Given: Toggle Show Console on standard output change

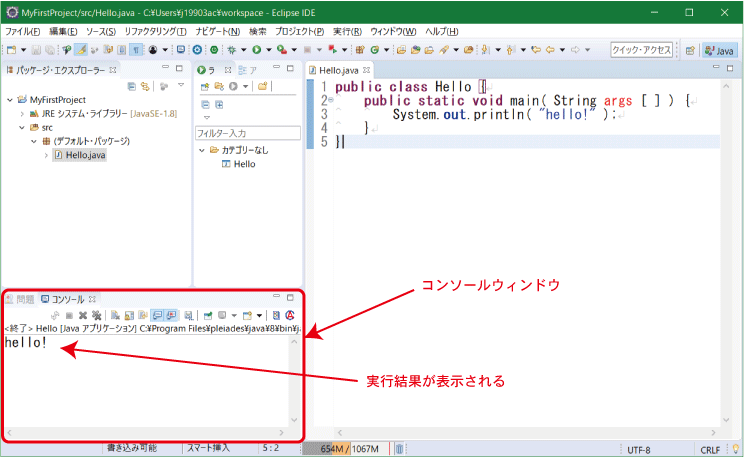Looking at the screenshot, I should (x=157, y=315).
